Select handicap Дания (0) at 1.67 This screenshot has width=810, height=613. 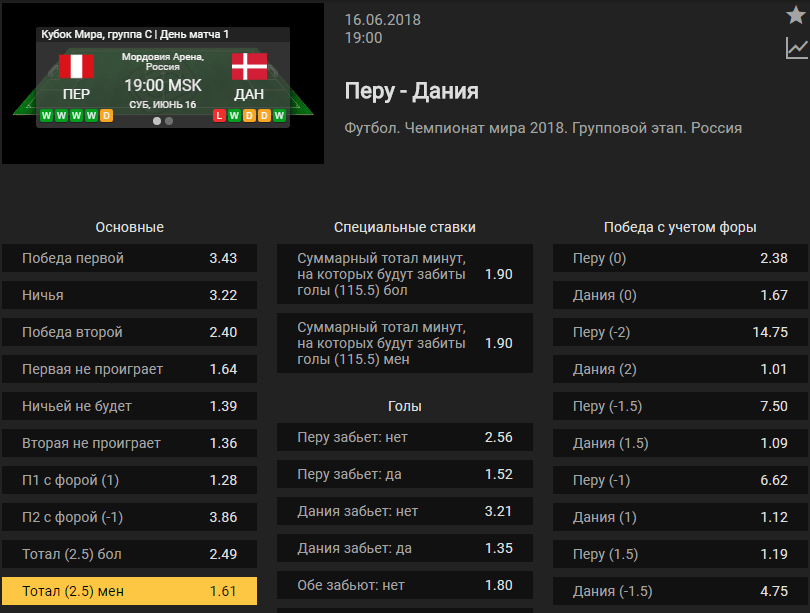680,295
